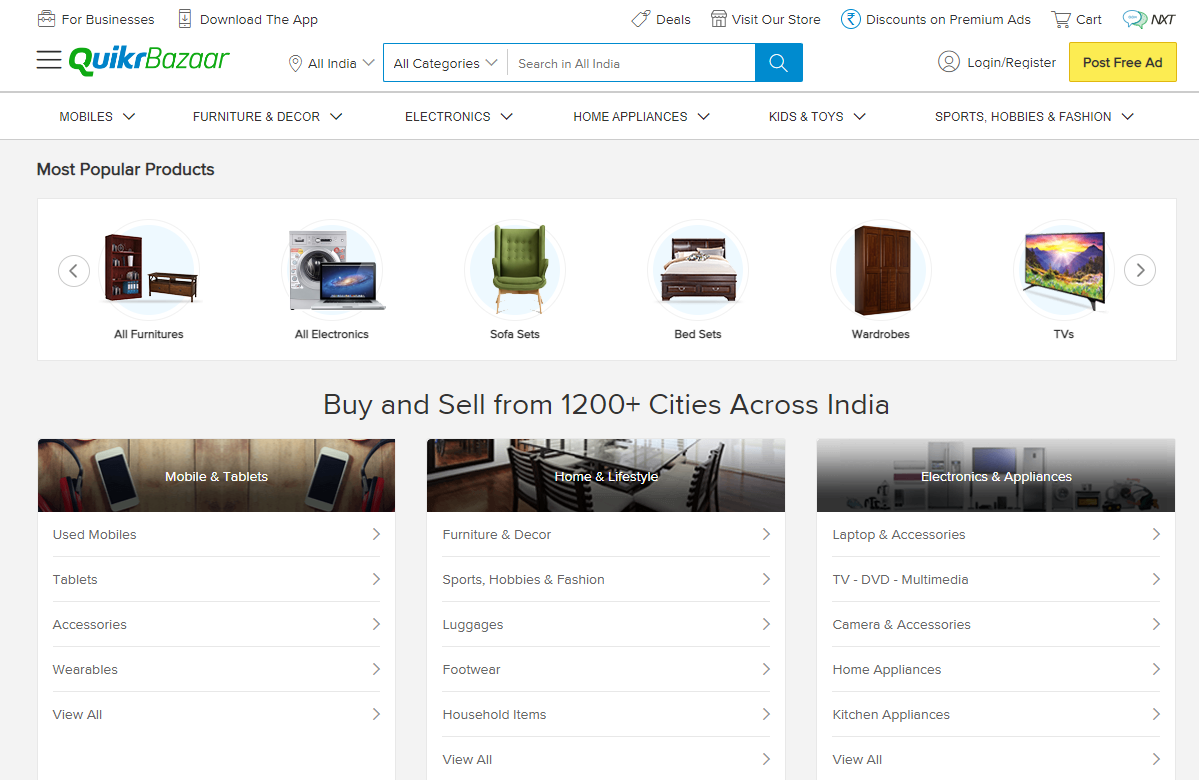
Task: Open All Electronics product thumbnail
Action: tap(333, 269)
